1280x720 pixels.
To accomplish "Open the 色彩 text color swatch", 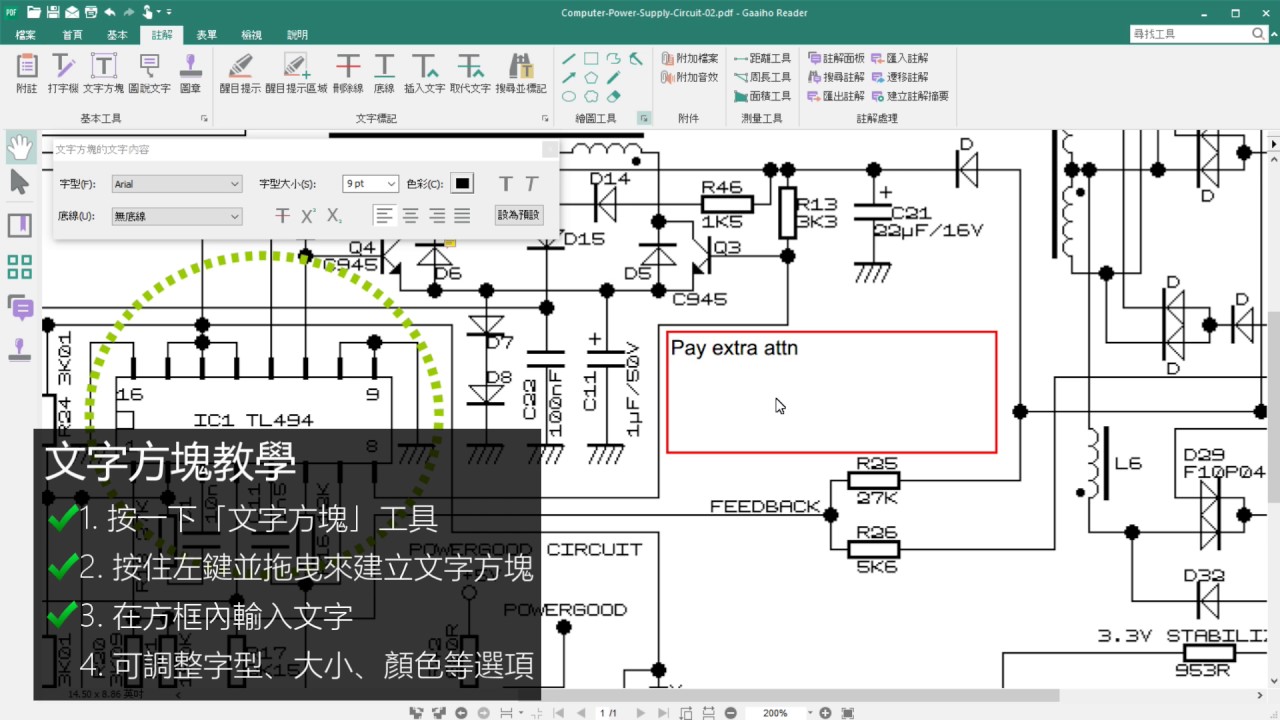I will 462,184.
